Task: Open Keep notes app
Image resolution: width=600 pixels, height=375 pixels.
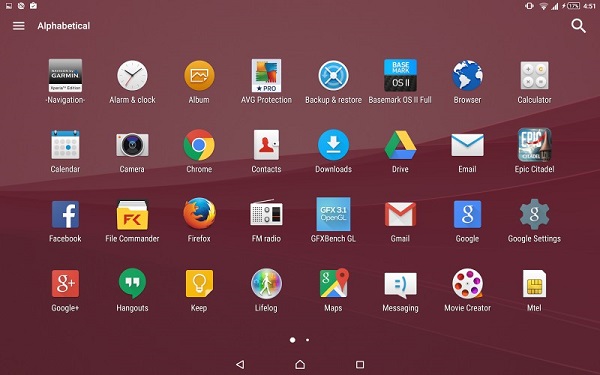Action: 199,284
